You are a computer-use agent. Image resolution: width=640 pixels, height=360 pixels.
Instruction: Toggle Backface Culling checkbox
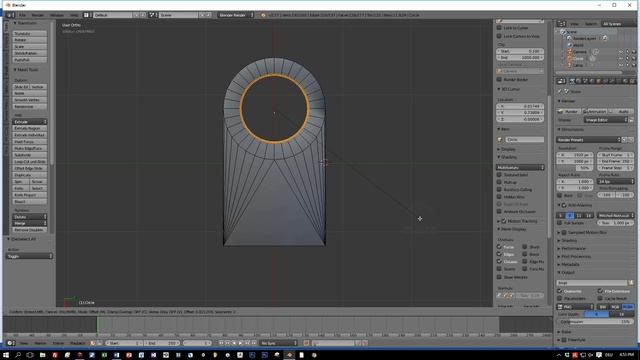click(x=499, y=189)
